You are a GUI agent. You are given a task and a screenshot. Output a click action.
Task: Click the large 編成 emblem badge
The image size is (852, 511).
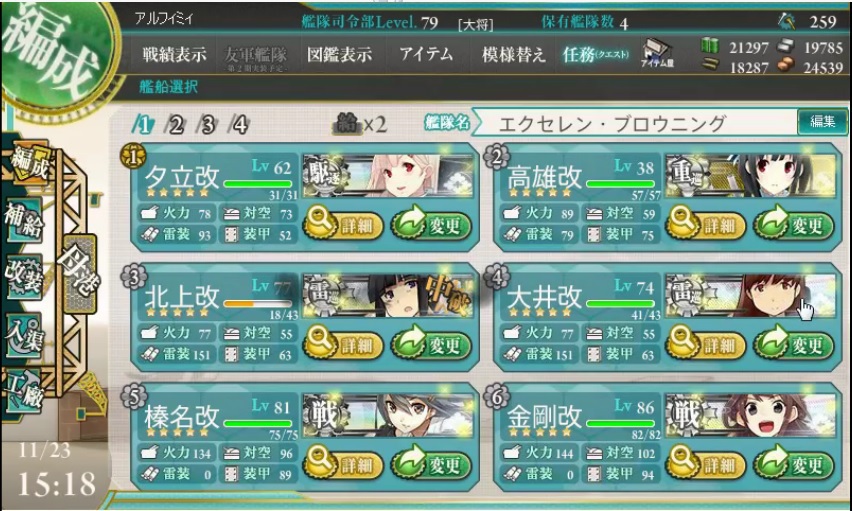coord(54,54)
